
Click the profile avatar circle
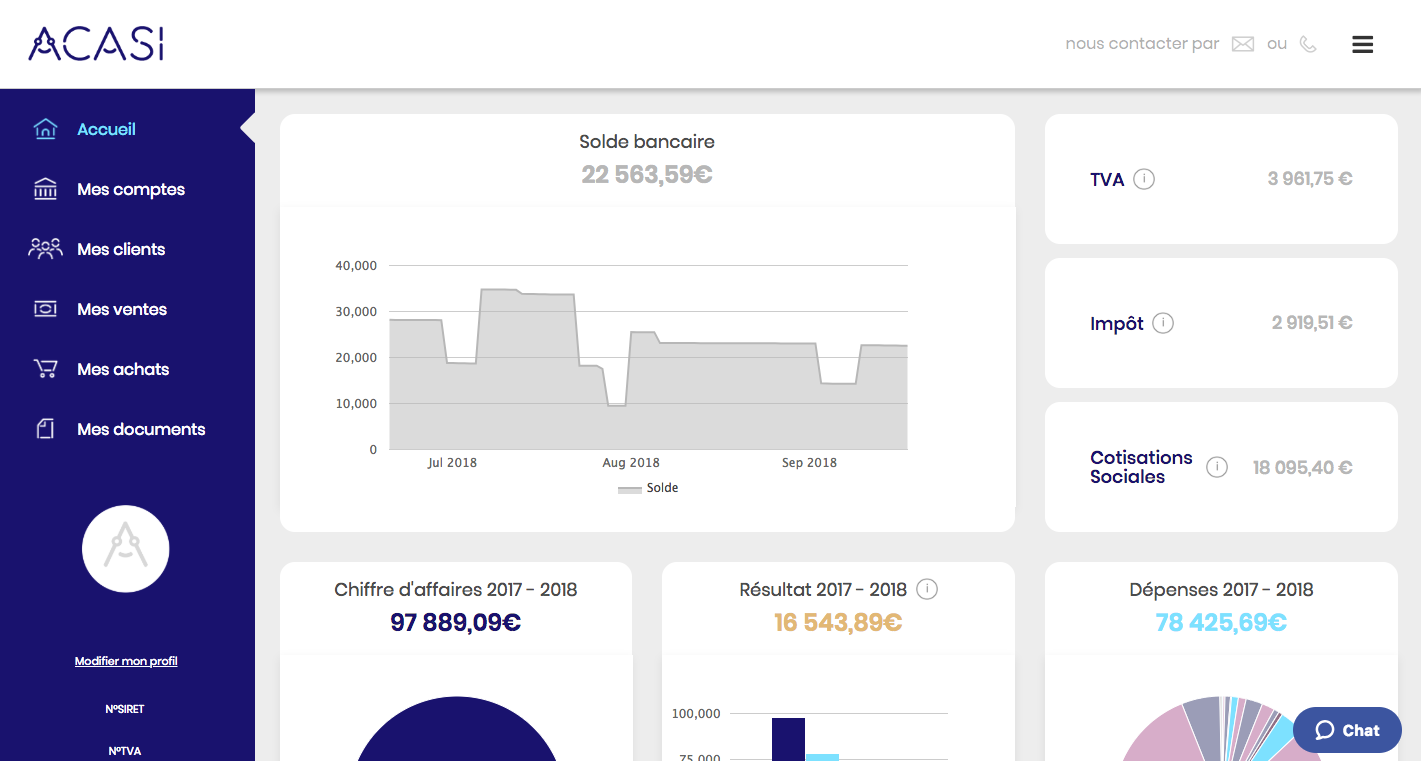126,549
